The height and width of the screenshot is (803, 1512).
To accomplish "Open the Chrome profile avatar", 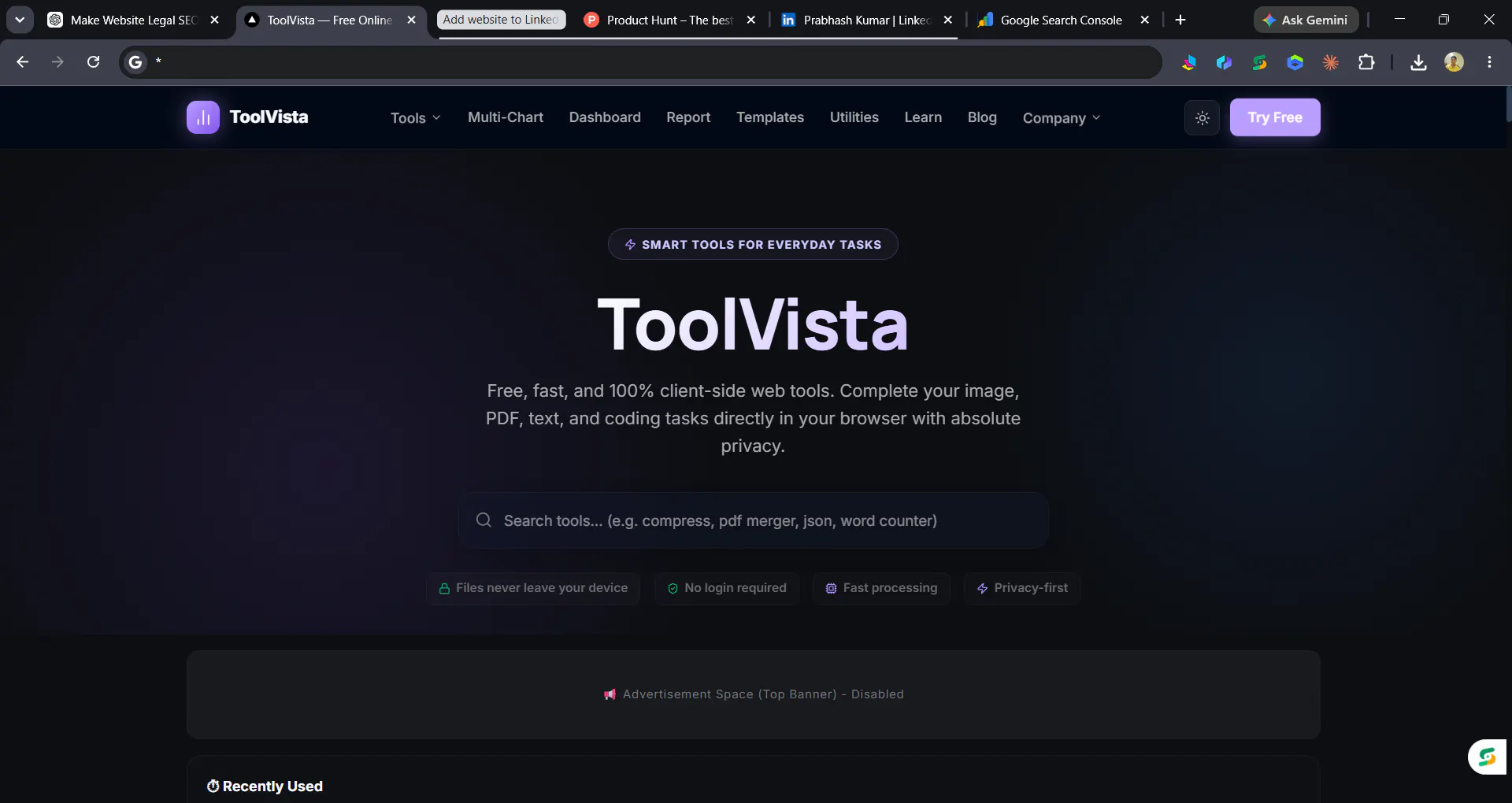I will click(x=1454, y=62).
